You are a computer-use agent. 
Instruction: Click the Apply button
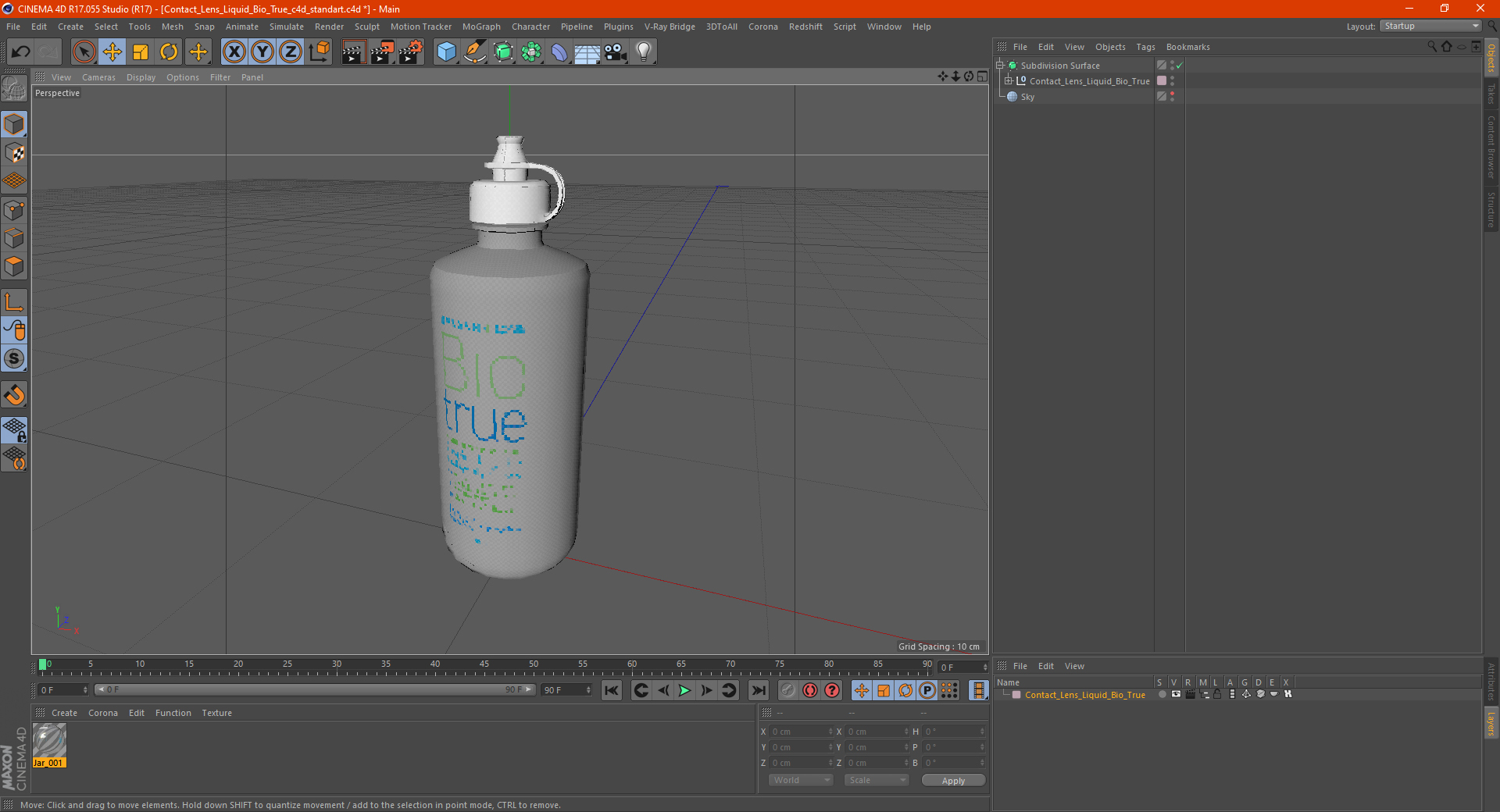coord(953,781)
